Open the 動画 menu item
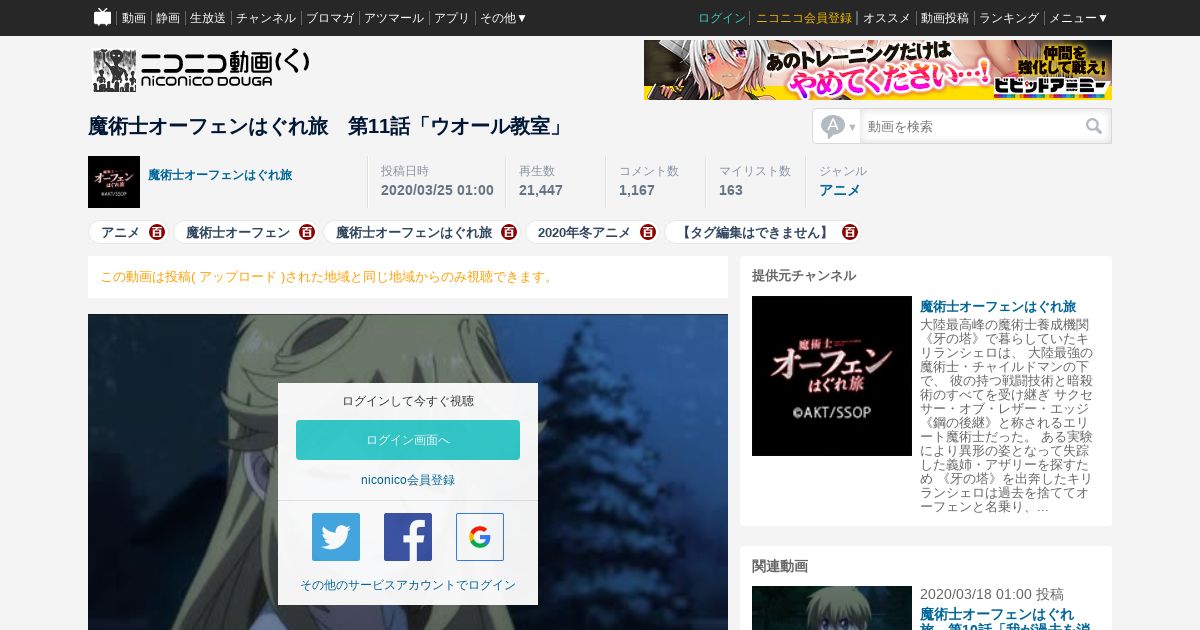This screenshot has height=630, width=1200. pyautogui.click(x=134, y=18)
